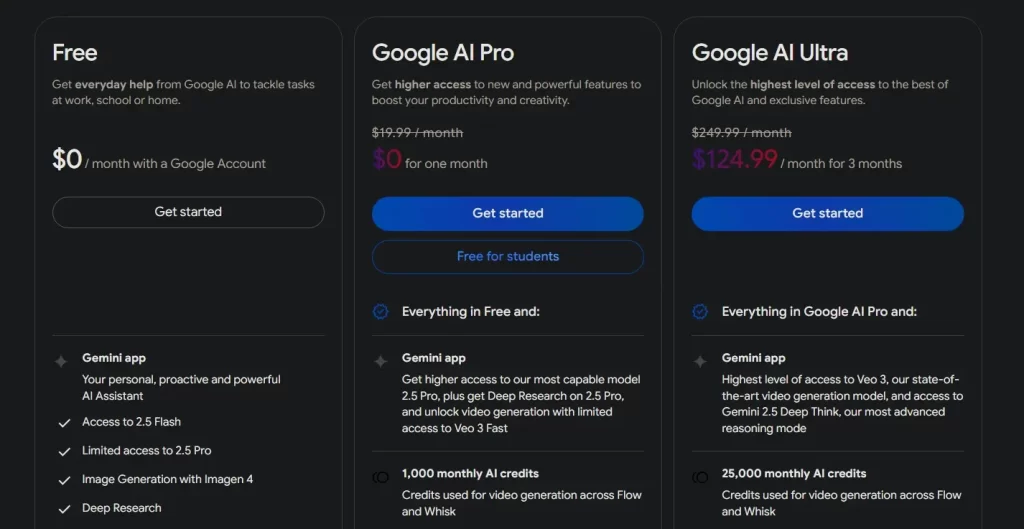Click the checkmark beside Access to 2.5 Flash
Screen dimensions: 1024x529
(64, 423)
